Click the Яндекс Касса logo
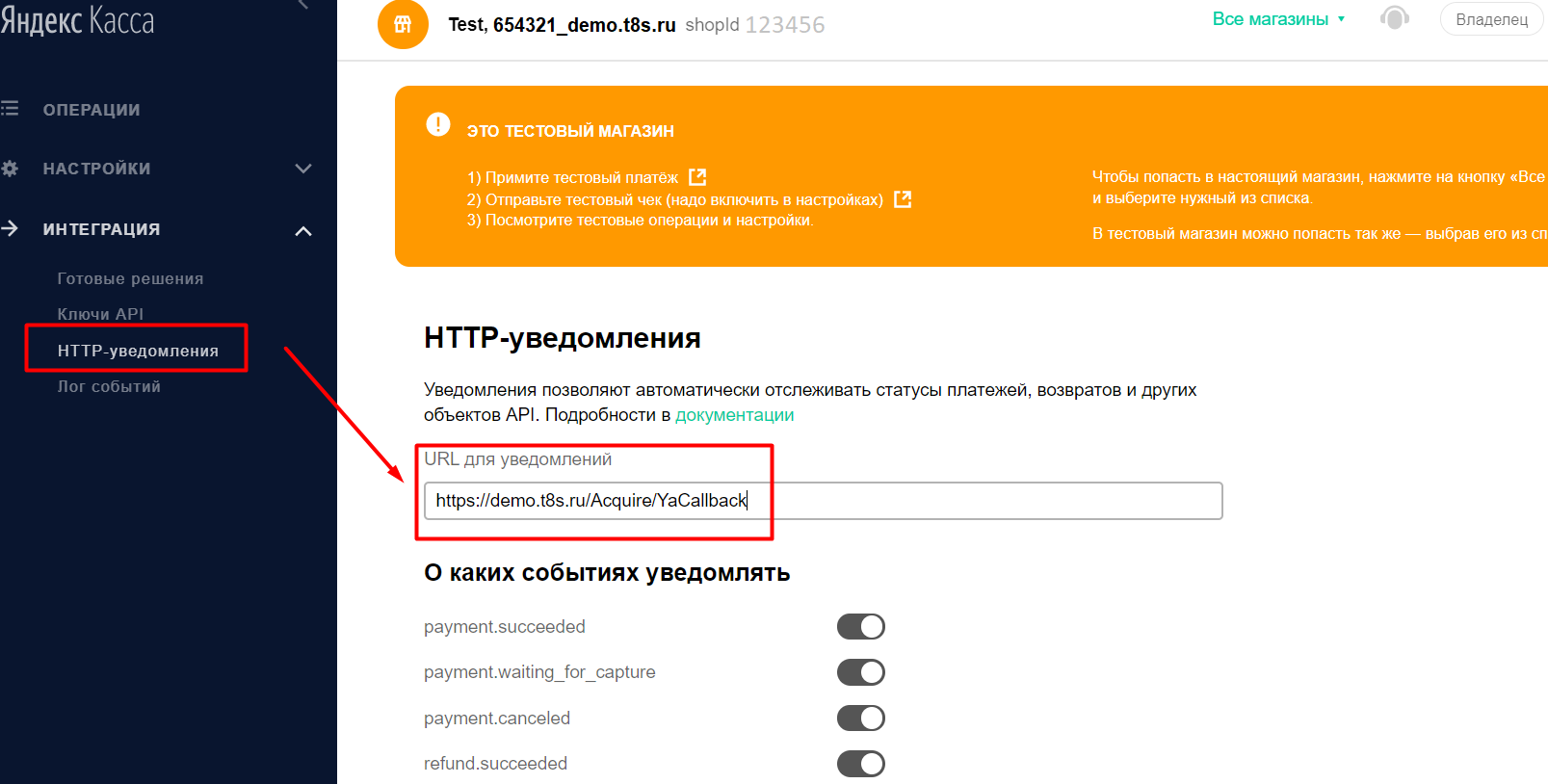The image size is (1548, 784). (77, 19)
